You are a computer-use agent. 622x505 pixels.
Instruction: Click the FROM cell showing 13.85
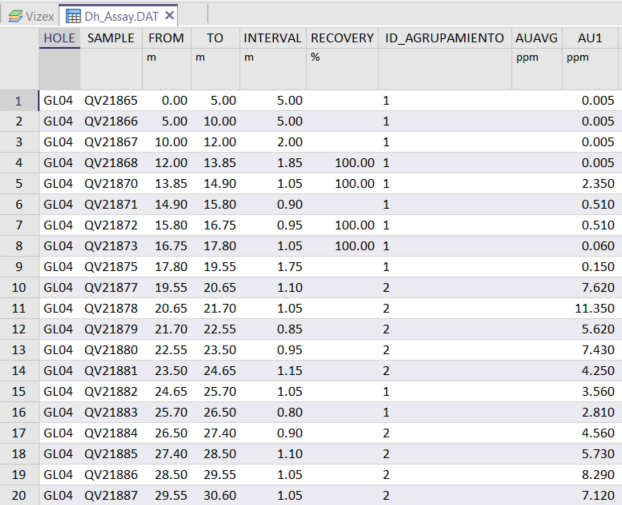point(166,184)
